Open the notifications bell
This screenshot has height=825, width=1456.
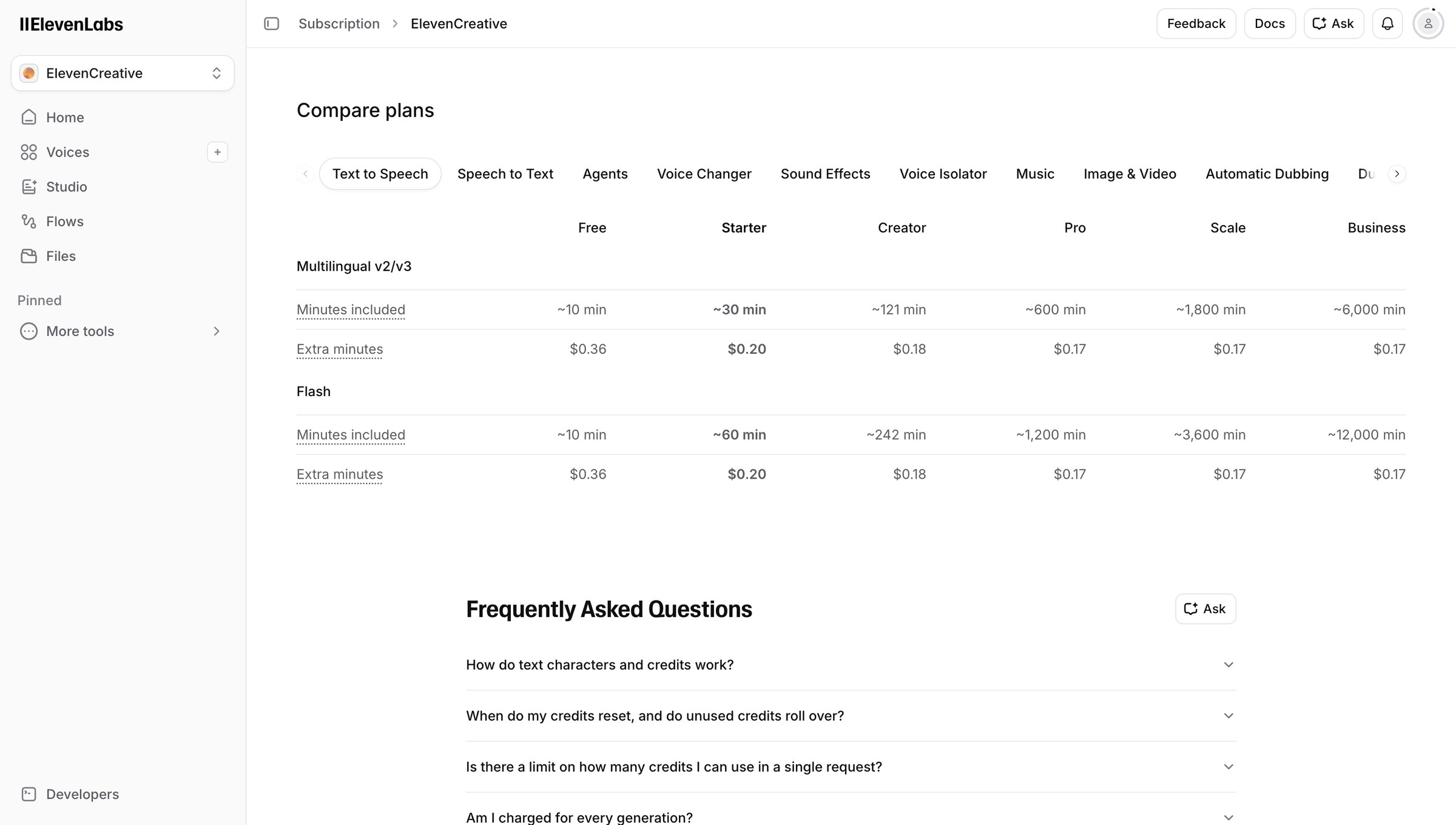pyautogui.click(x=1387, y=24)
